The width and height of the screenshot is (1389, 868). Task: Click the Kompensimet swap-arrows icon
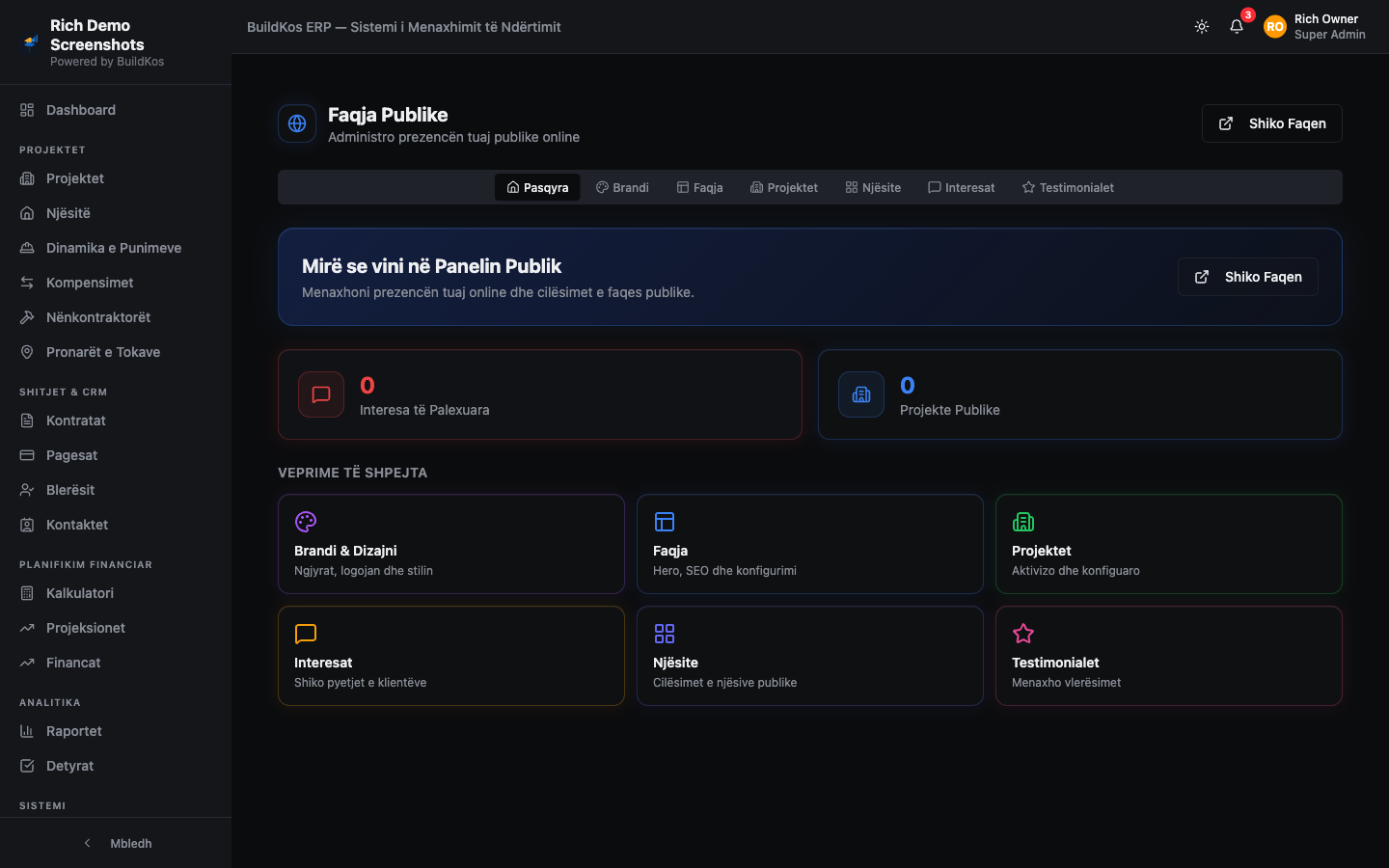(27, 283)
